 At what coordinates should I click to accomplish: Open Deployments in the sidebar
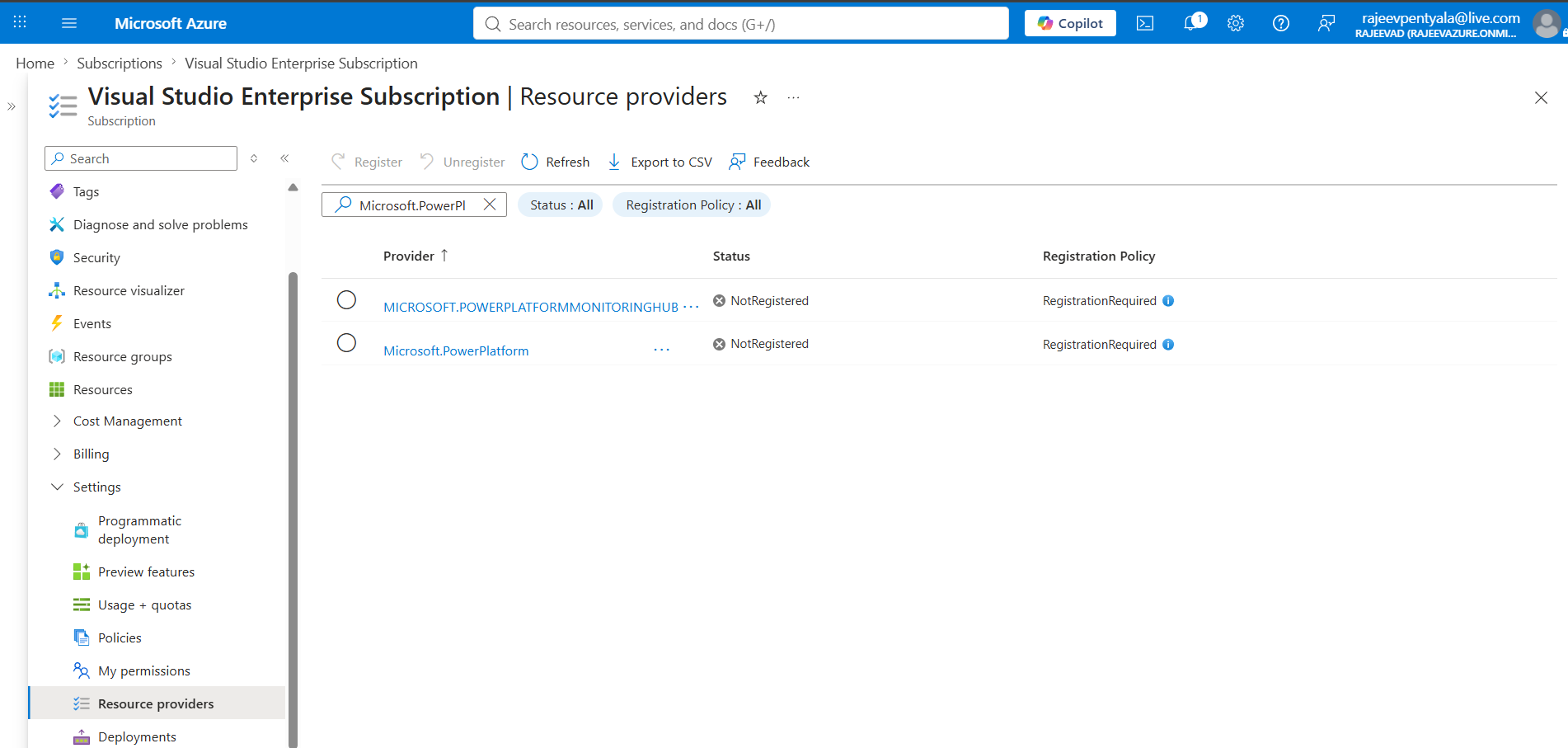pos(137,736)
